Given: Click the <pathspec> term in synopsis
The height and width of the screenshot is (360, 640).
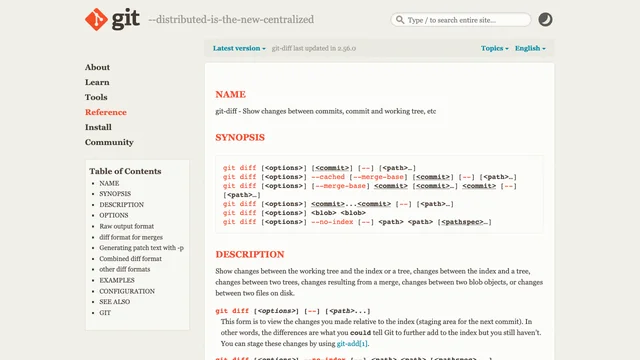Looking at the screenshot, I should click(462, 222).
